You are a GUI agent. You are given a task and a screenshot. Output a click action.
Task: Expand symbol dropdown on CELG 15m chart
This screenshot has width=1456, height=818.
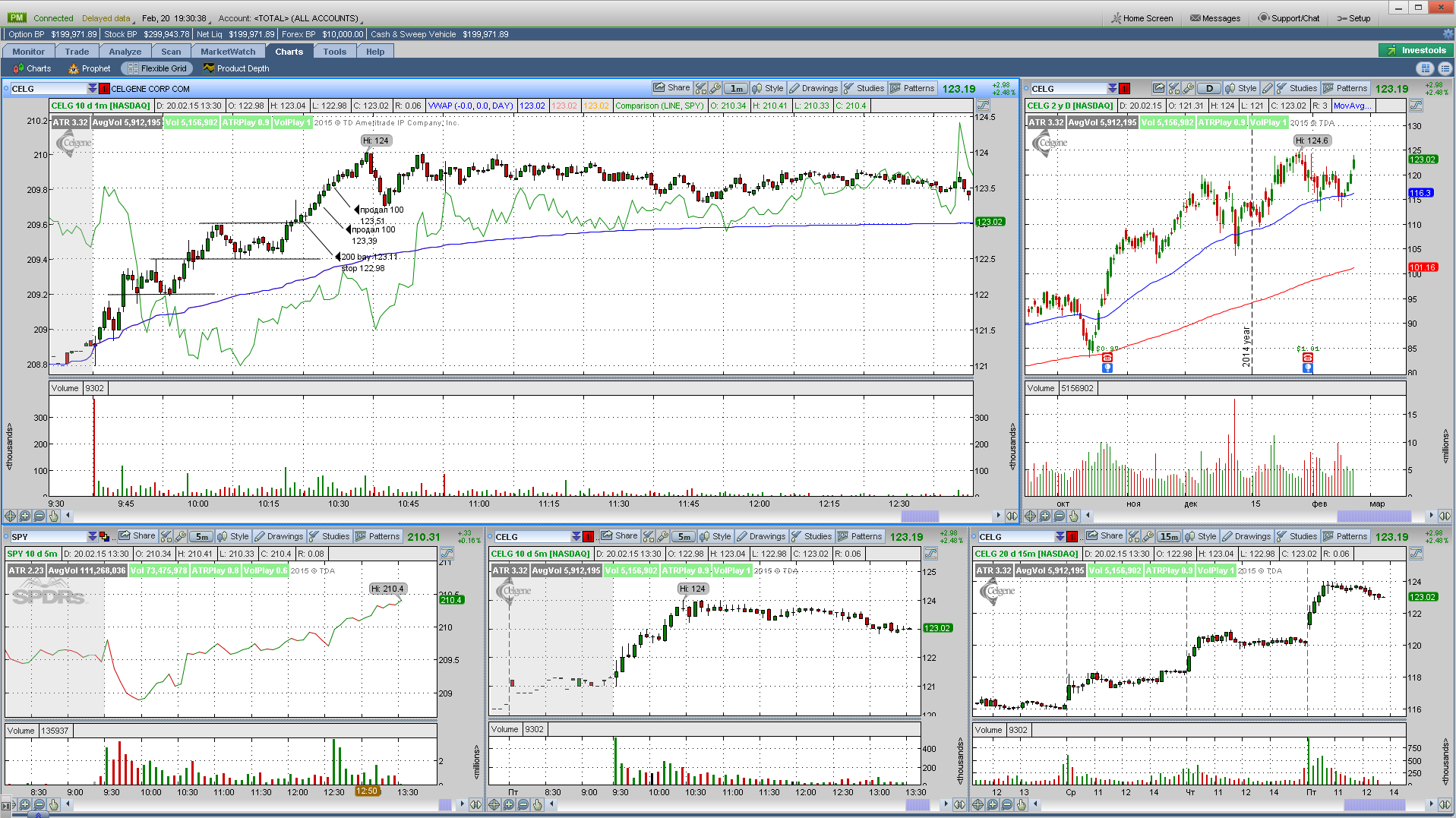[1060, 536]
